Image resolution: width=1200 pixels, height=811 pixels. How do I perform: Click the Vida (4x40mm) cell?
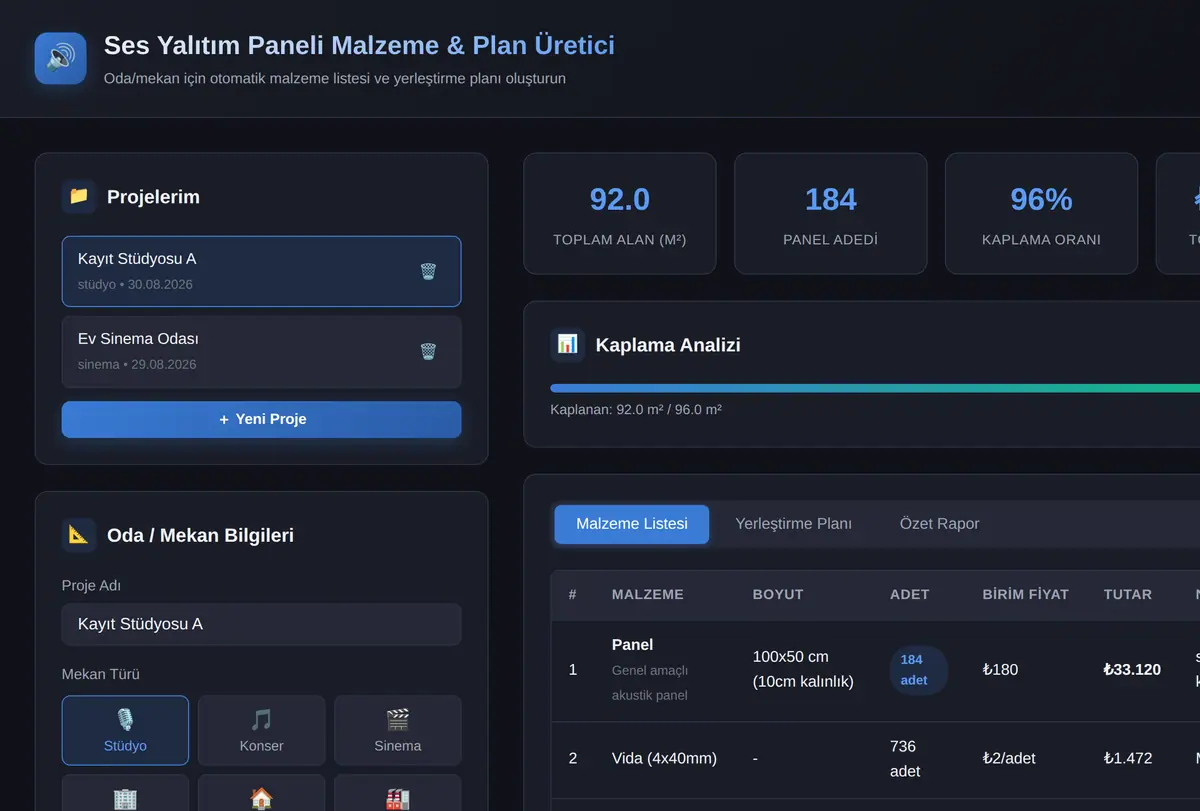point(664,758)
